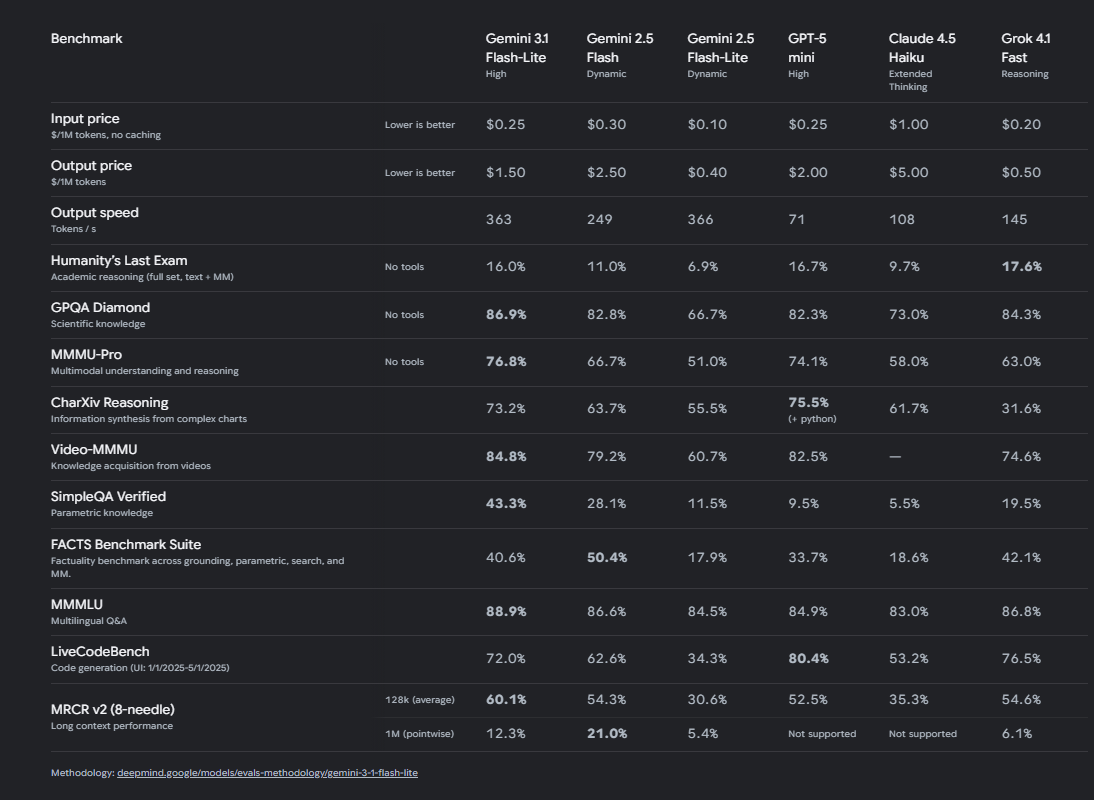Click the CharXiv Reasoning row title

(110, 402)
